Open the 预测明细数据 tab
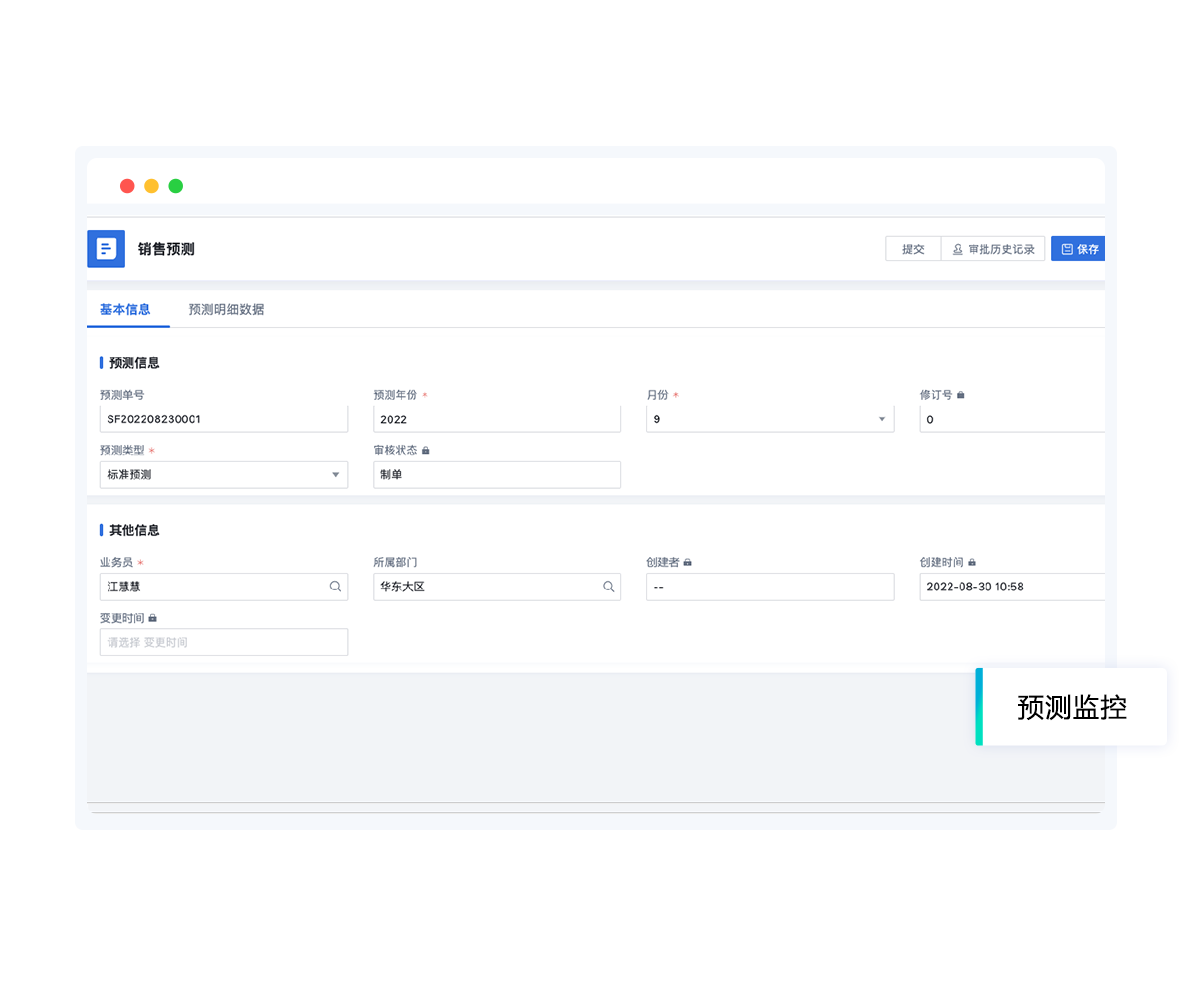This screenshot has height=1000, width=1200. pyautogui.click(x=226, y=310)
